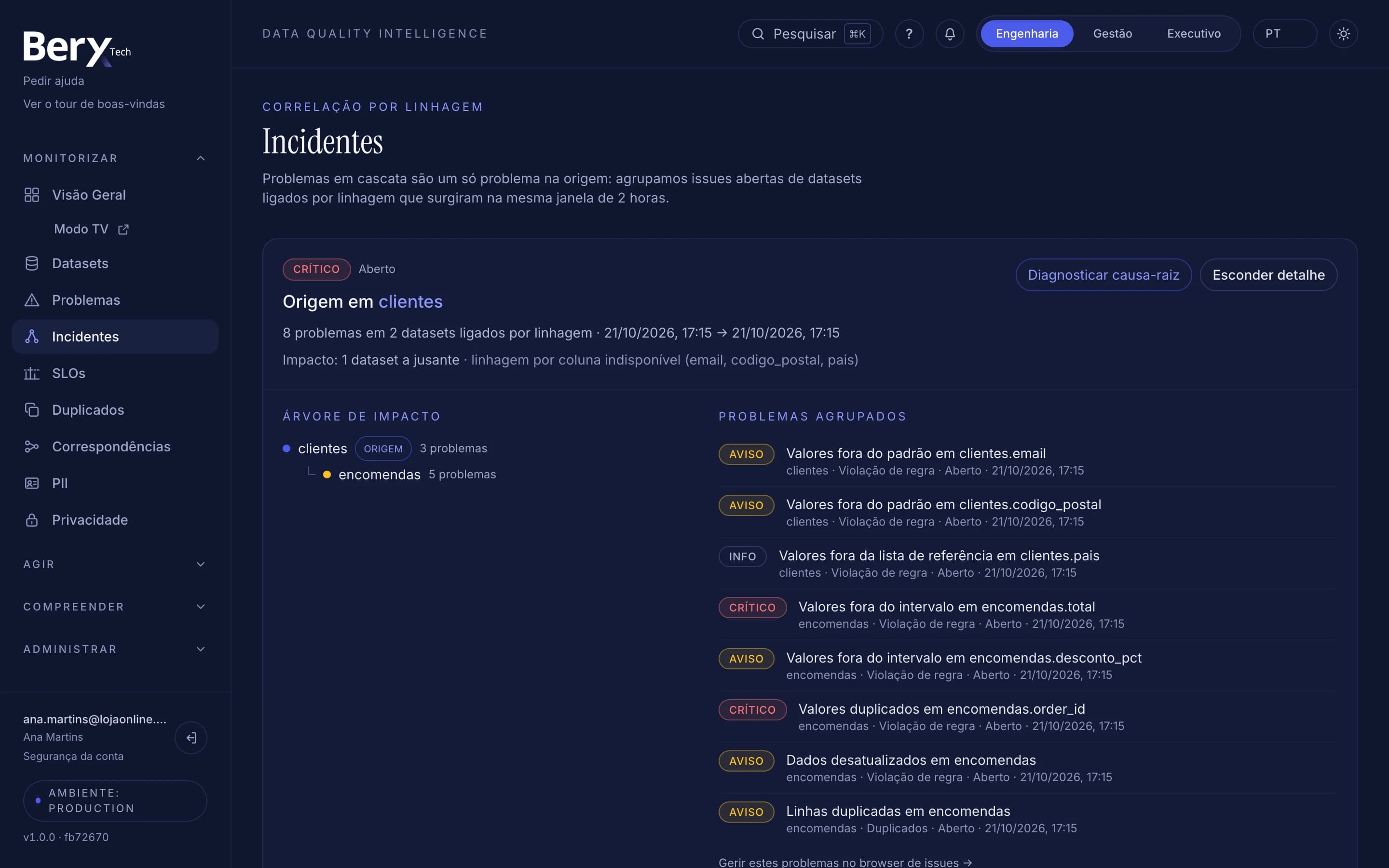Click the PII identity card icon
1389x868 pixels.
[31, 483]
